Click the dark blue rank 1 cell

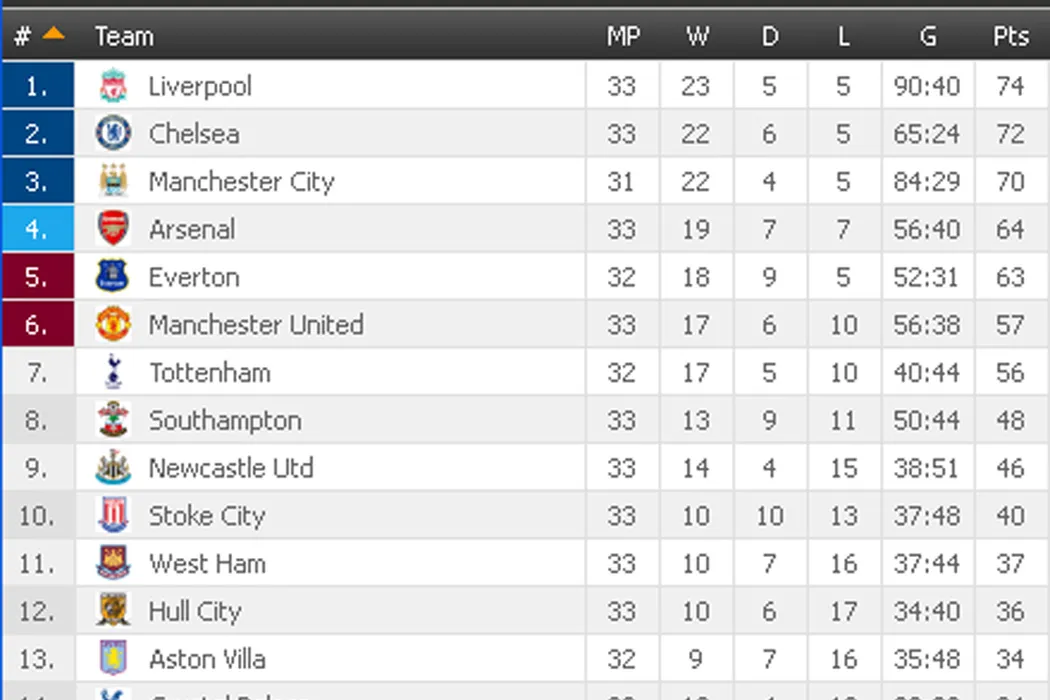pyautogui.click(x=38, y=86)
